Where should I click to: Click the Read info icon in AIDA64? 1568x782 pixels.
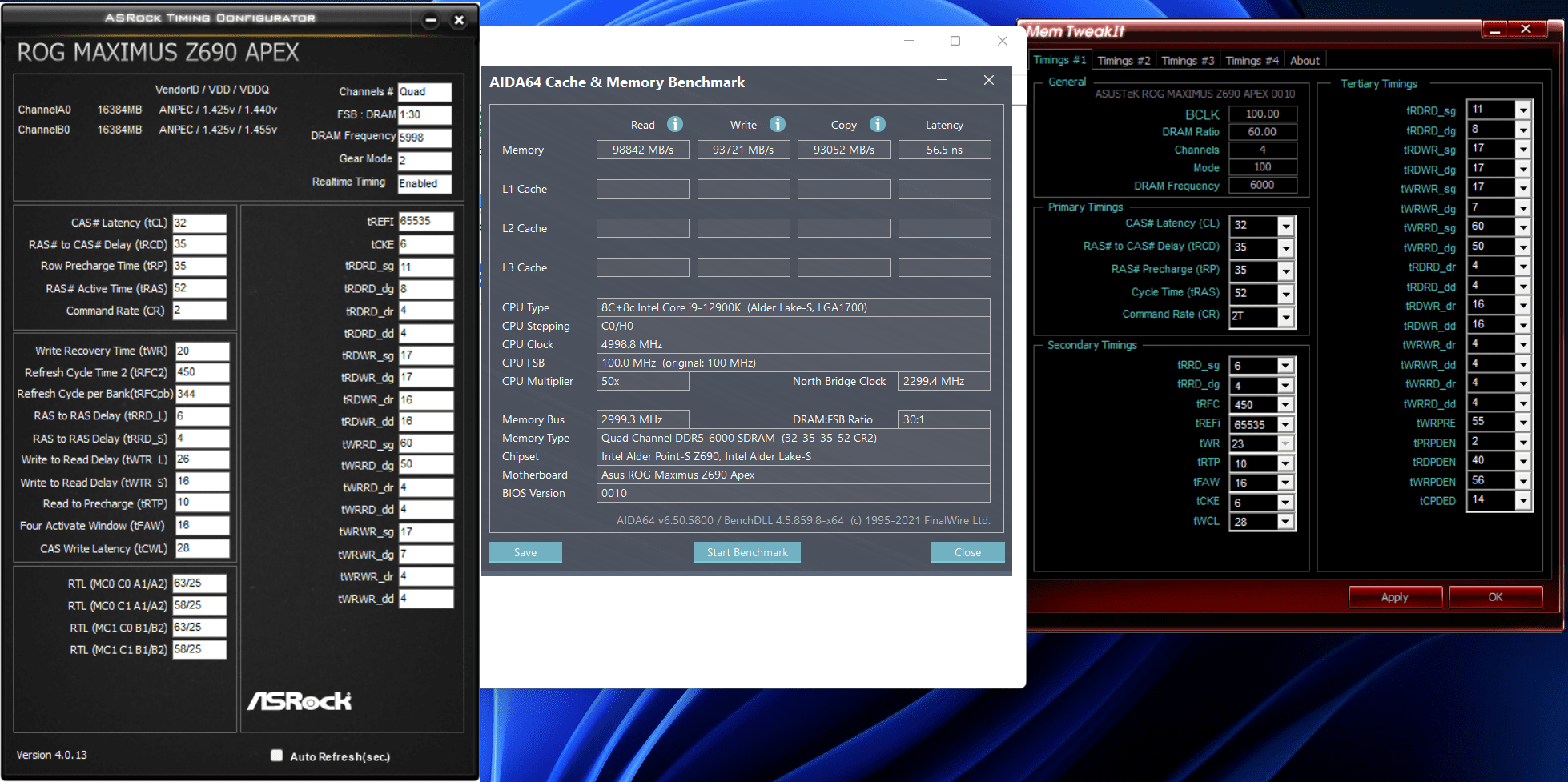click(675, 124)
